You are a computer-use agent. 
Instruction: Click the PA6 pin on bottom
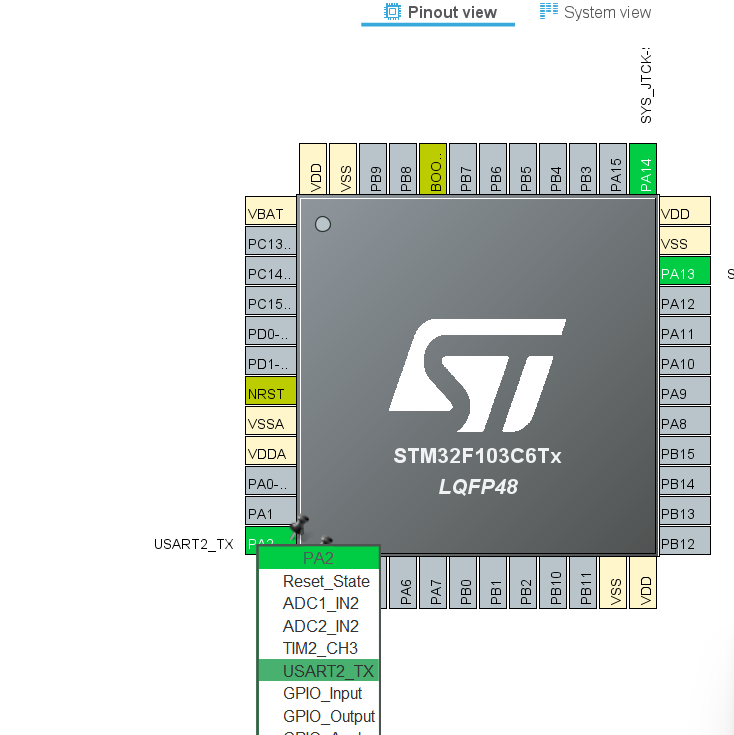click(403, 583)
